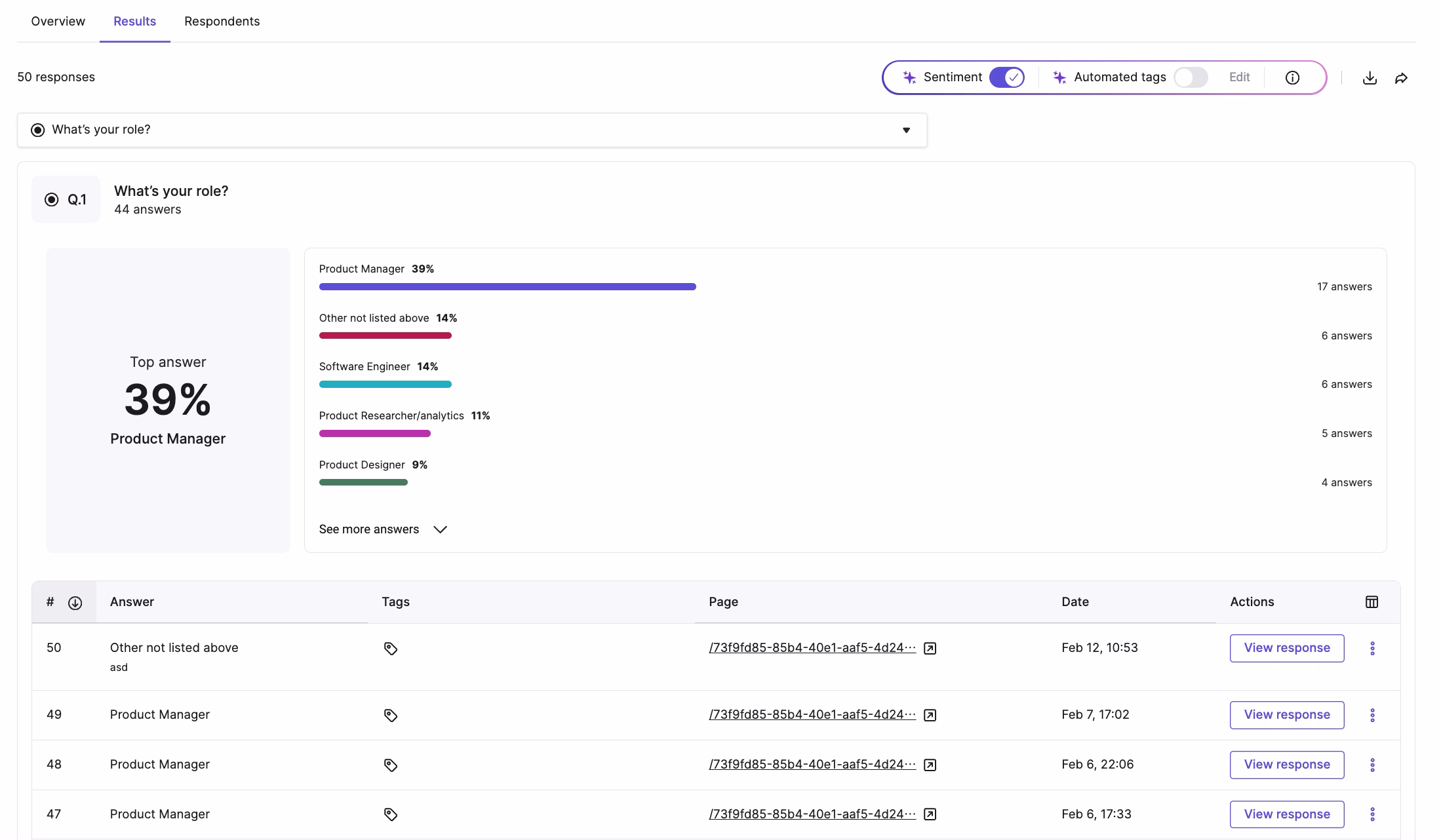Click the Edit label next to Automated tags
1441x840 pixels.
(1239, 77)
